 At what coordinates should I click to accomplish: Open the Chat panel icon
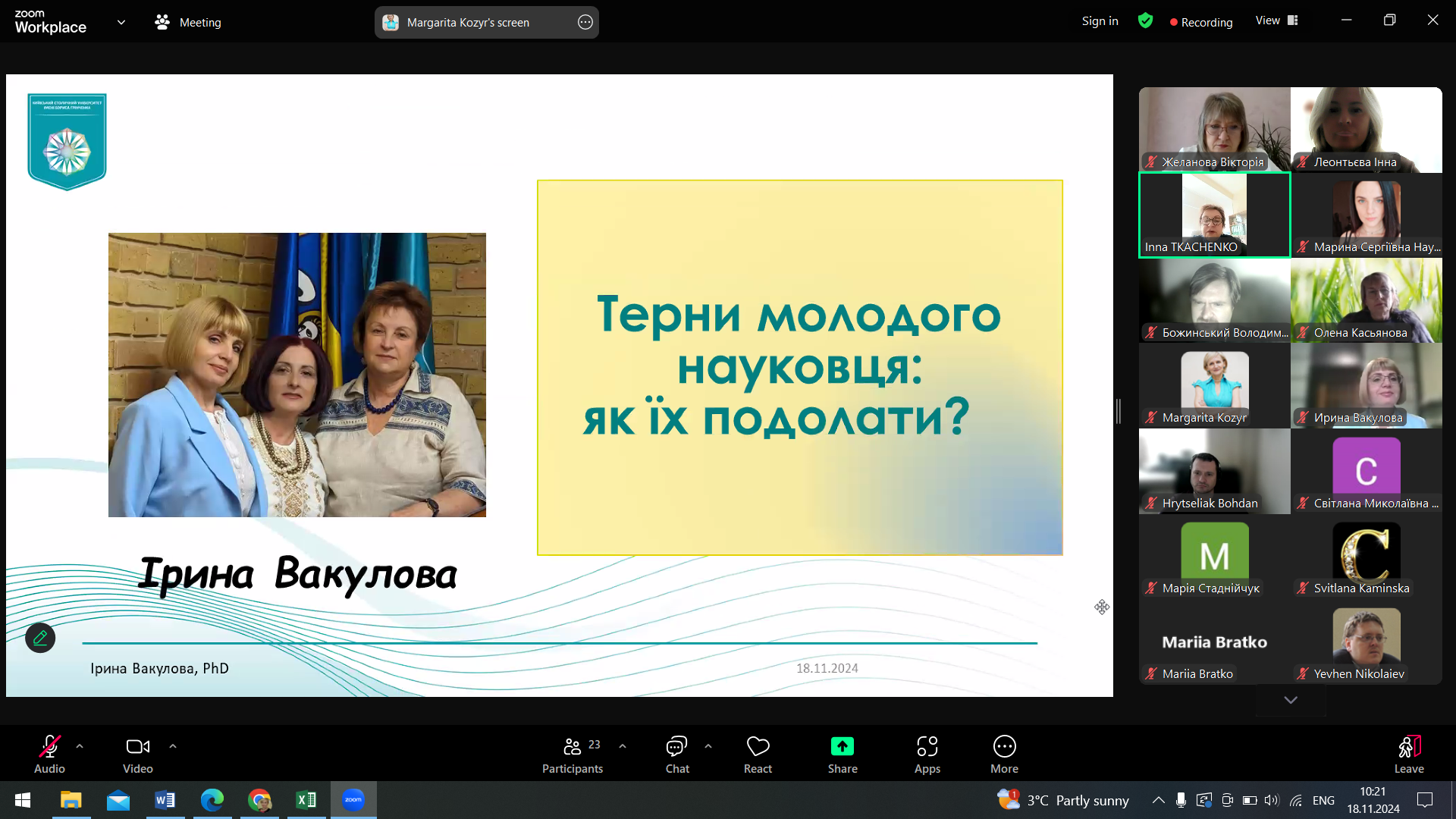tap(676, 747)
